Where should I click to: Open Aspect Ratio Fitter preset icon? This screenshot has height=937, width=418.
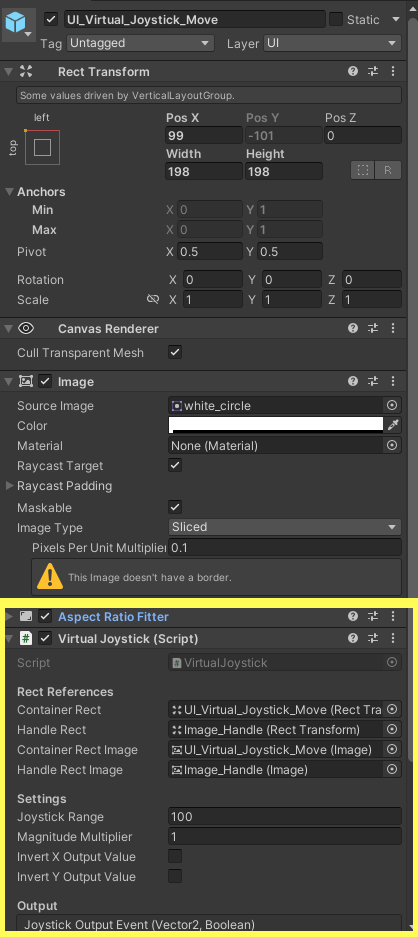[x=373, y=616]
